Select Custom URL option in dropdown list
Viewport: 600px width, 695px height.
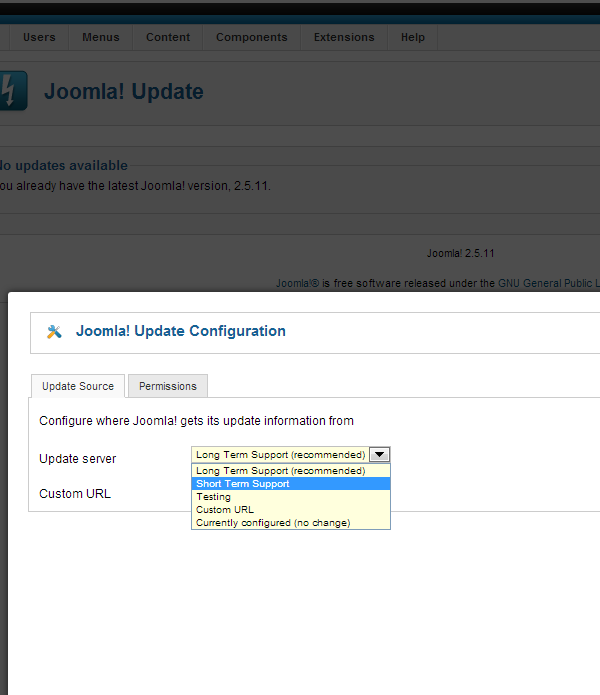(x=291, y=510)
